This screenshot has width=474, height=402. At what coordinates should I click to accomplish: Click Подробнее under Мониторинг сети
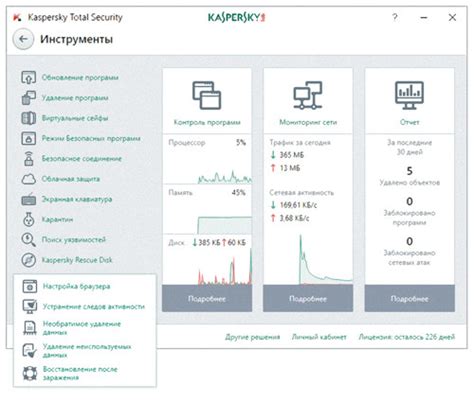pos(308,299)
